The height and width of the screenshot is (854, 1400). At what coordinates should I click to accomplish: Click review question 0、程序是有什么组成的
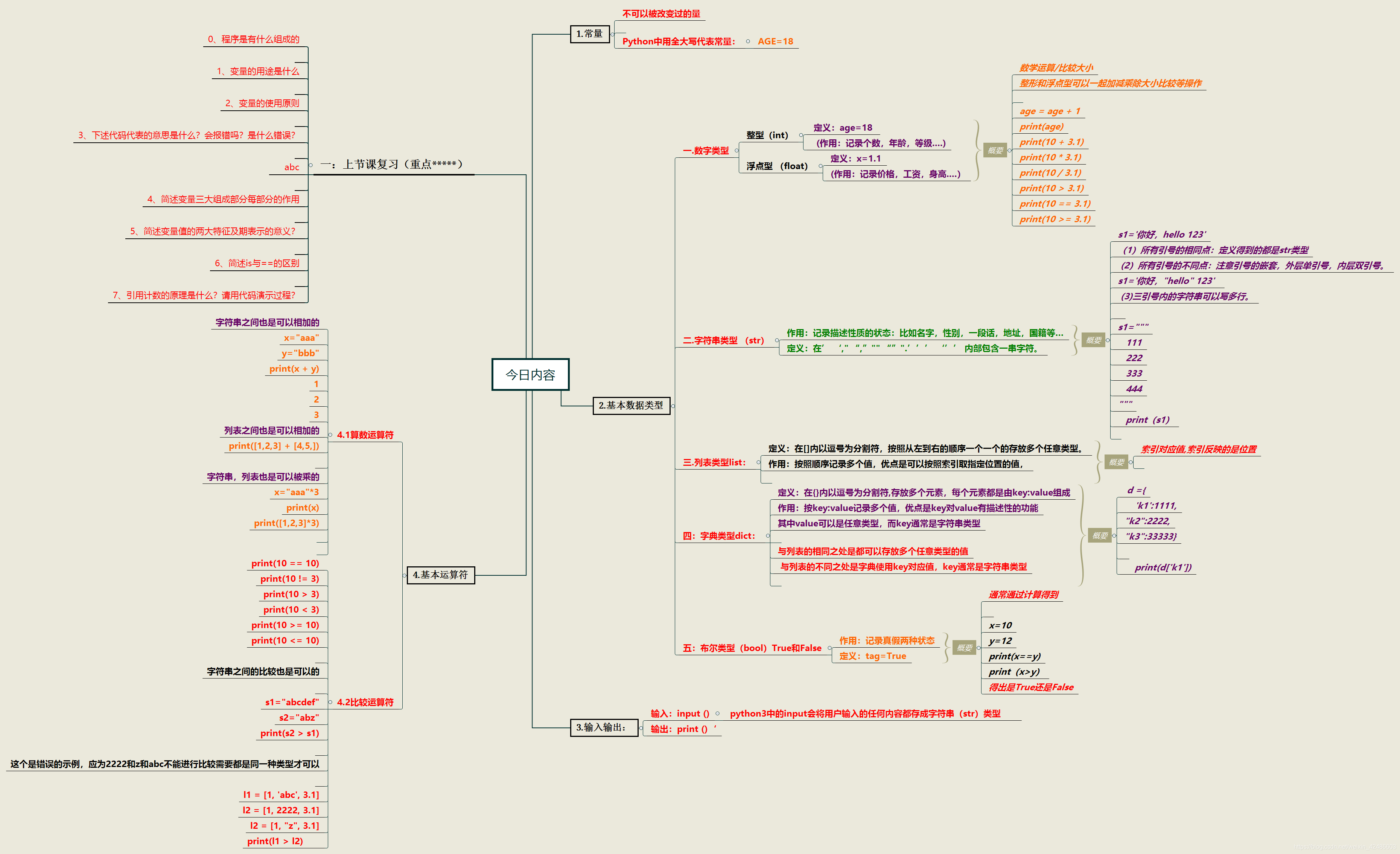pyautogui.click(x=253, y=39)
